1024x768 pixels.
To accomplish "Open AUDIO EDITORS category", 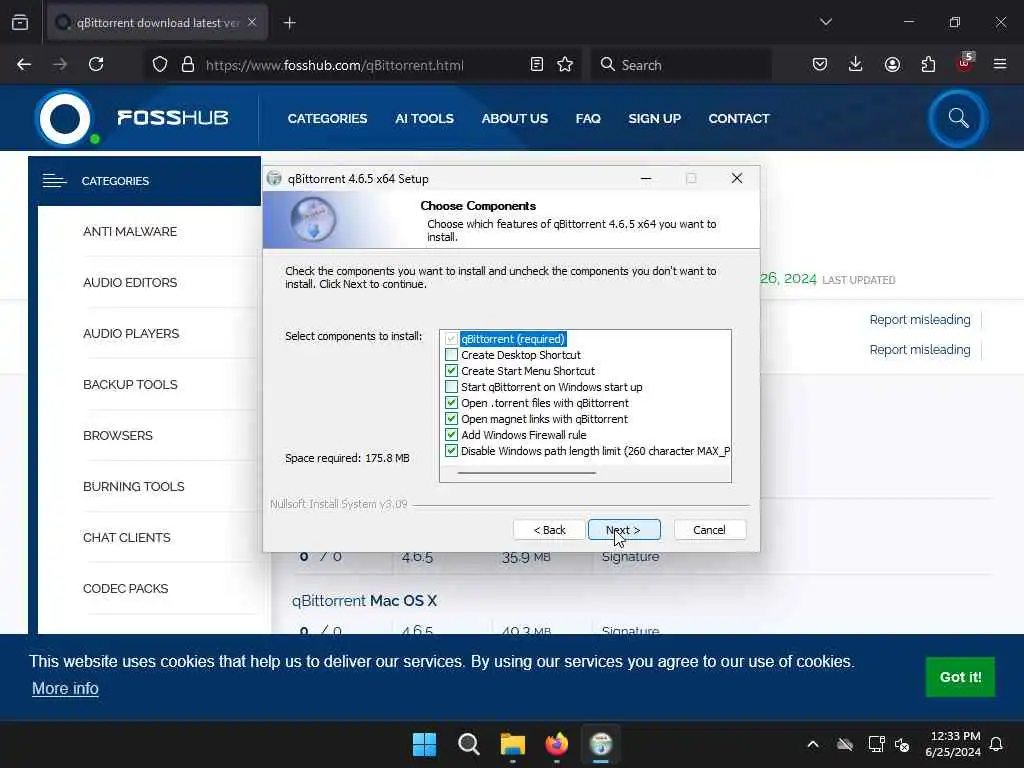I will pyautogui.click(x=130, y=282).
